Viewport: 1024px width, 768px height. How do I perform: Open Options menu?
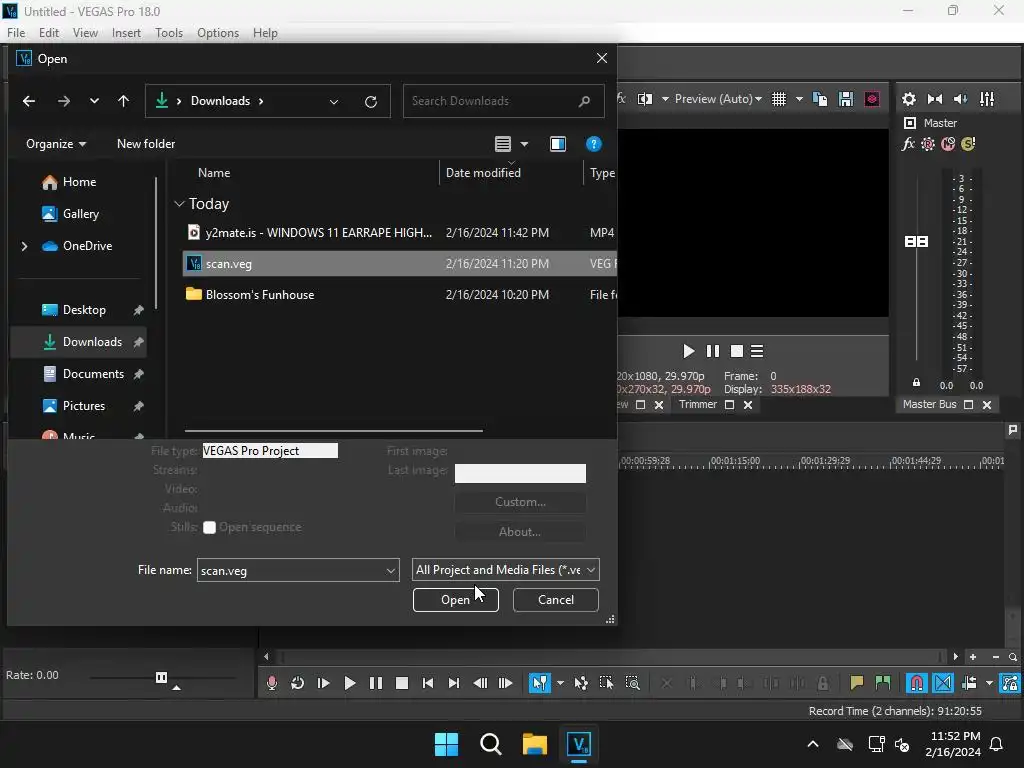click(217, 33)
